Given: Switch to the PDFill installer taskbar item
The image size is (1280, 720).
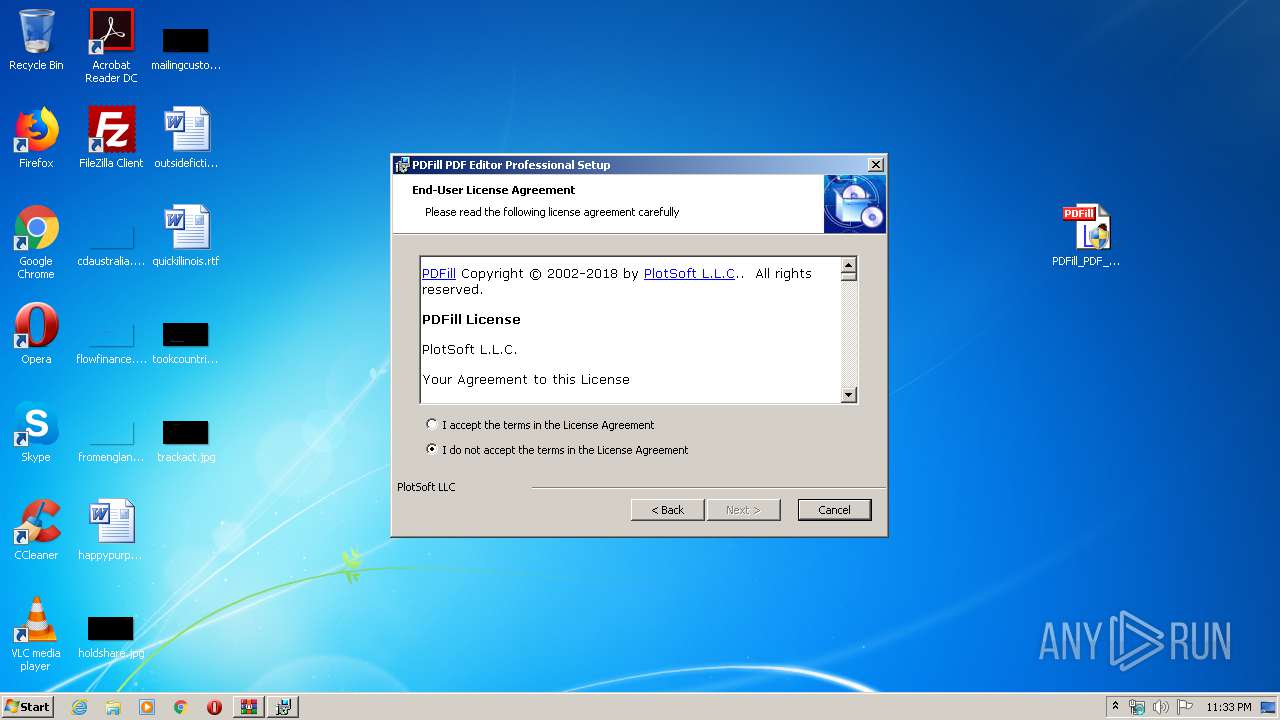Looking at the screenshot, I should coord(283,707).
